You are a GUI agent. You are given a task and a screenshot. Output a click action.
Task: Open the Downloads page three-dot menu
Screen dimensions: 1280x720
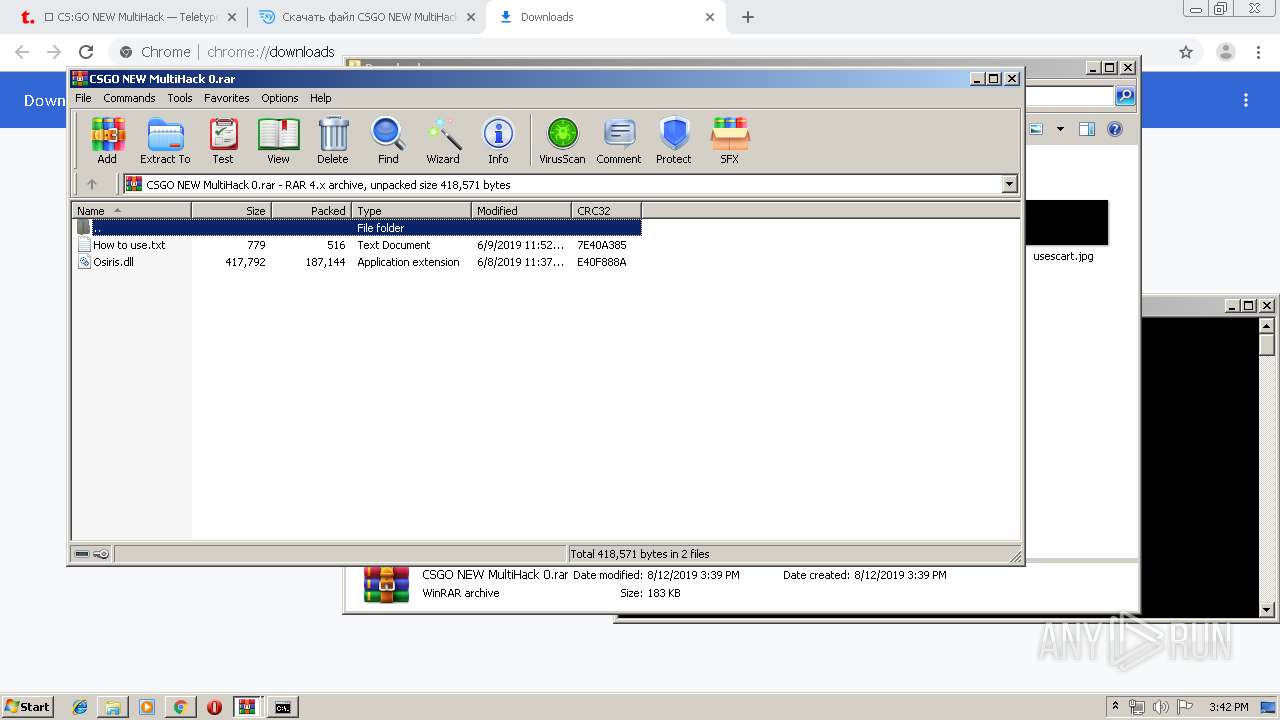pos(1246,100)
